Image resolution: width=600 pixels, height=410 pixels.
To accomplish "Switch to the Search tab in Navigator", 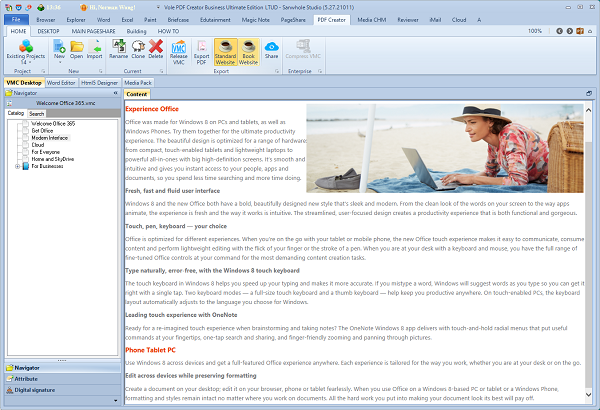I will tap(37, 113).
